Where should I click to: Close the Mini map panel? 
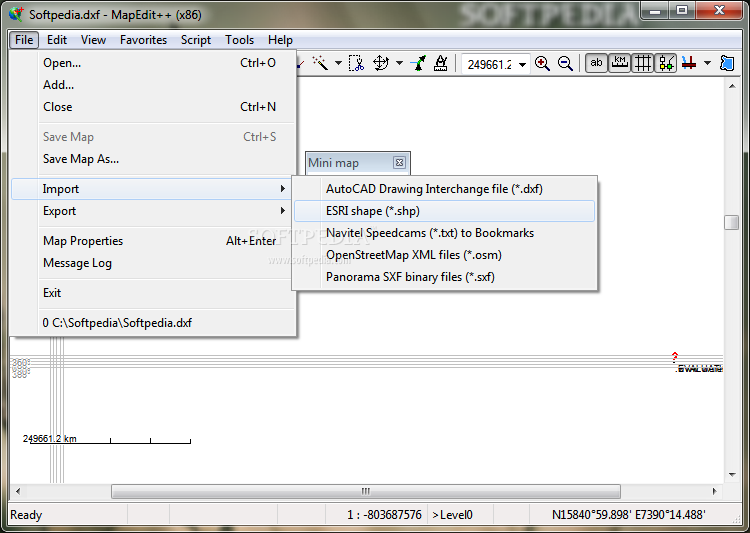399,163
